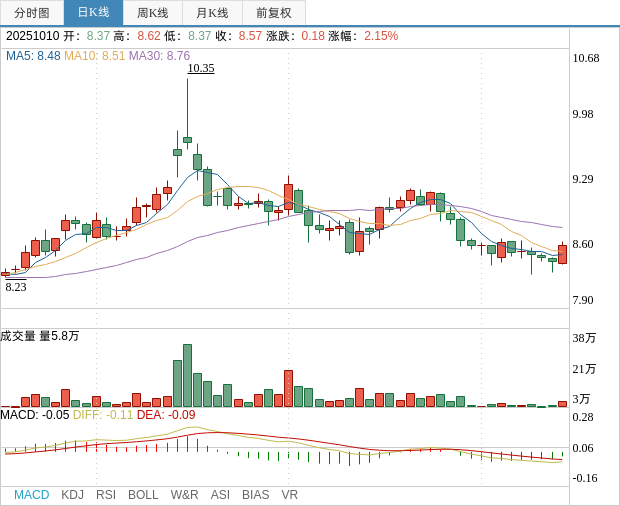Click the 前复权 tab
620x506 pixels.
coord(274,13)
